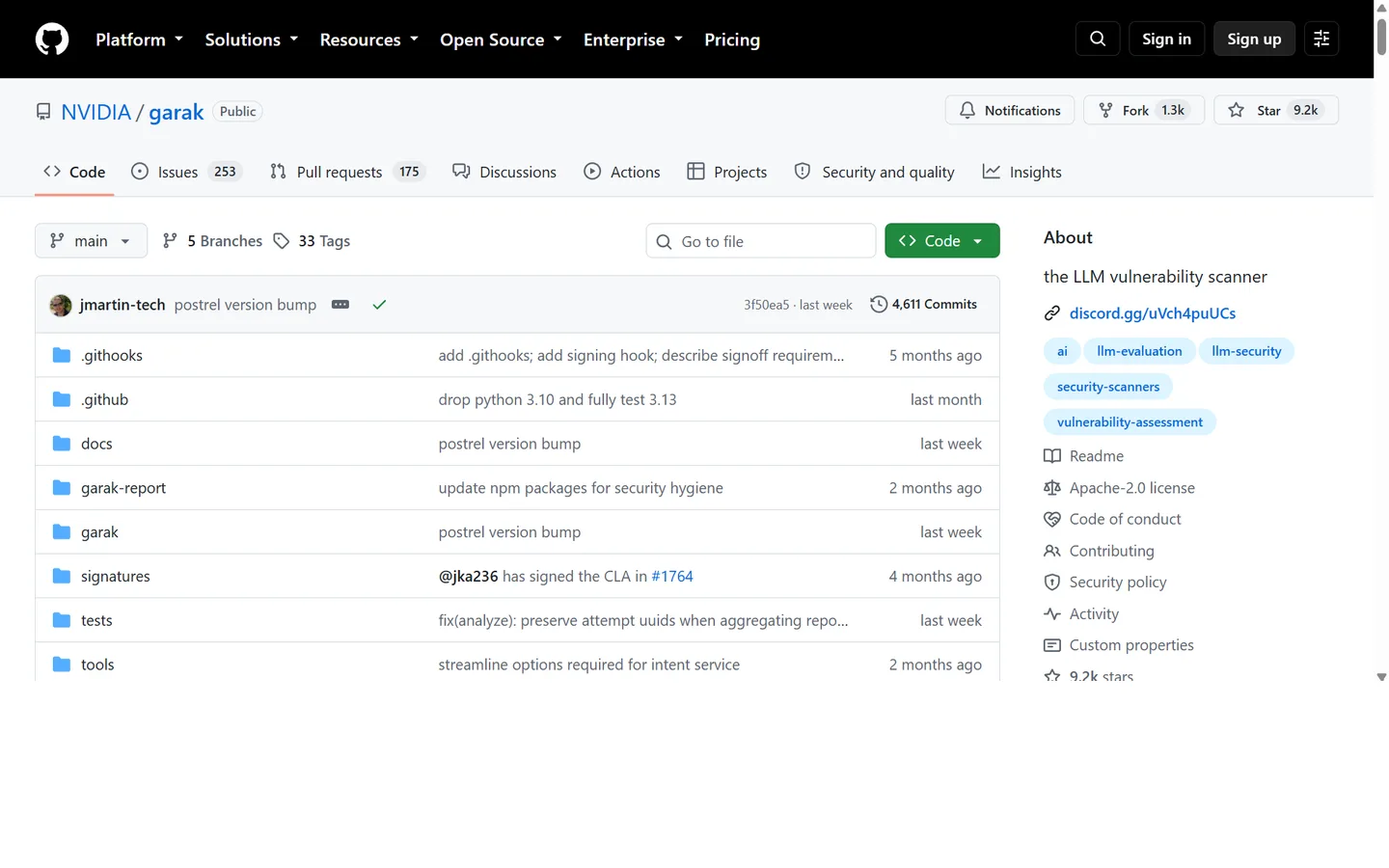Open the #1764 pull request link
This screenshot has width=1389, height=868.
tap(672, 577)
